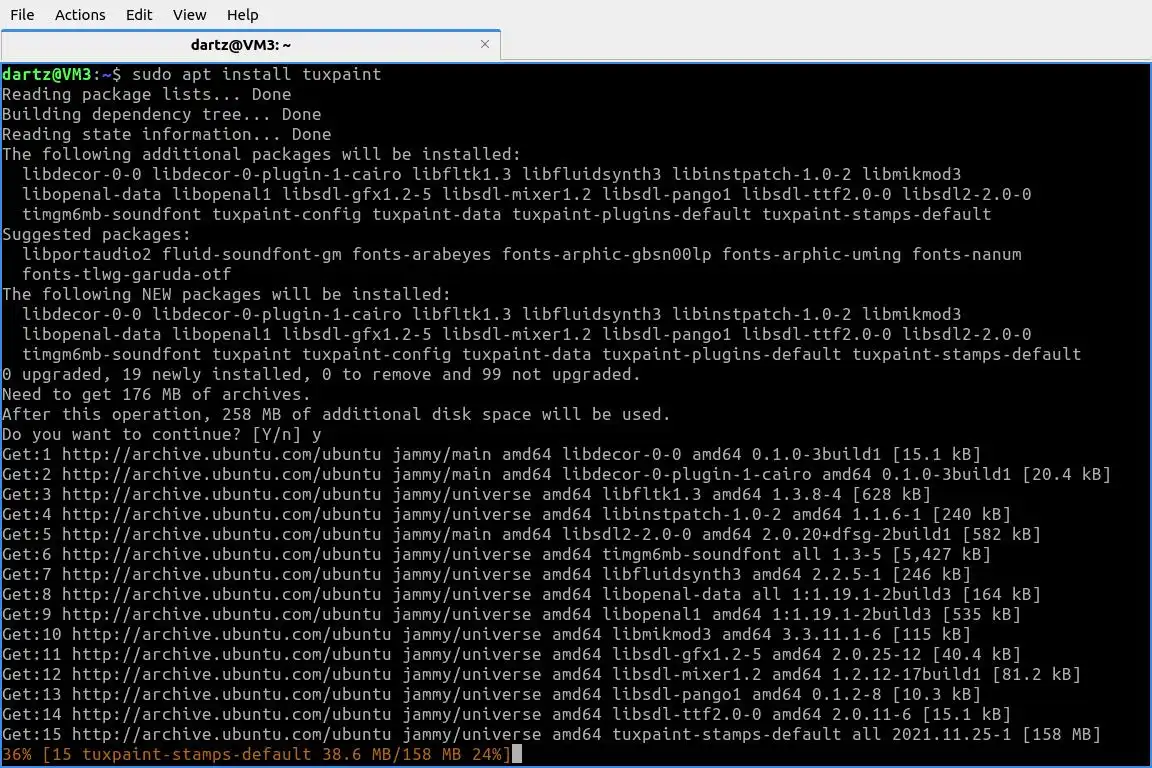
Task: Open the Help menu
Action: pyautogui.click(x=242, y=15)
